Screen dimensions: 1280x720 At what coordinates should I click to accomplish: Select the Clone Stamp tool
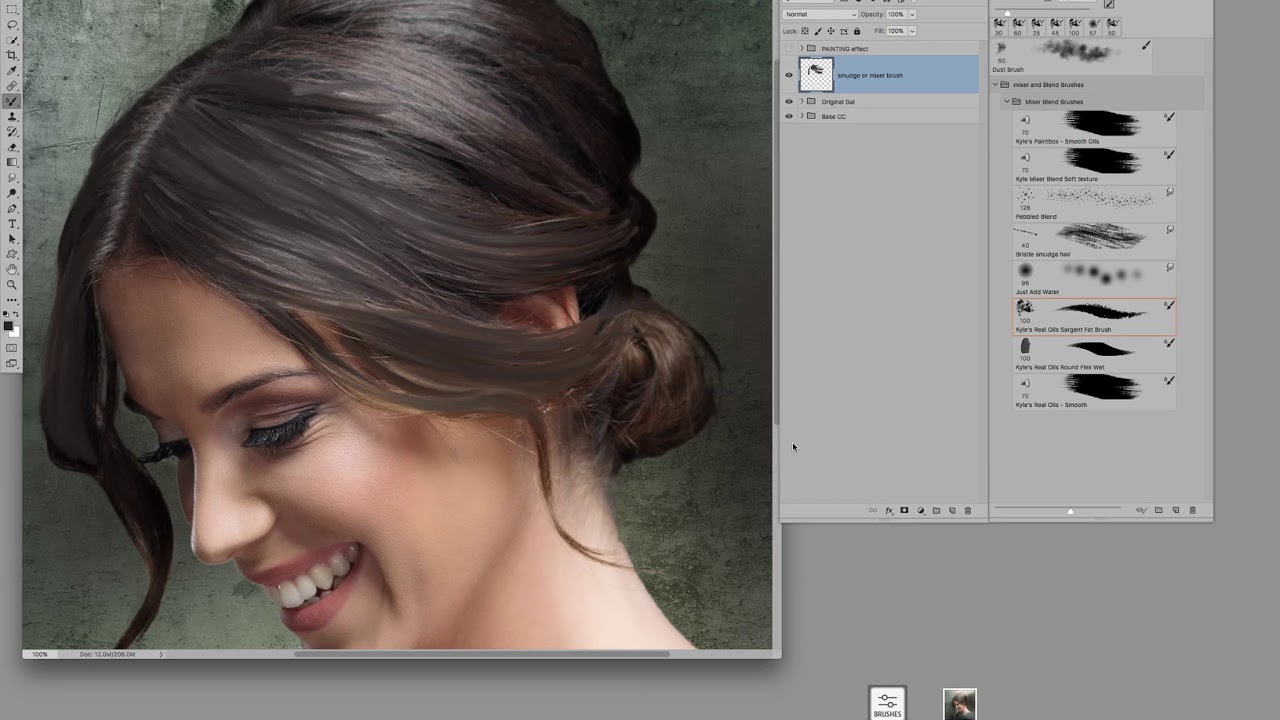[12, 117]
